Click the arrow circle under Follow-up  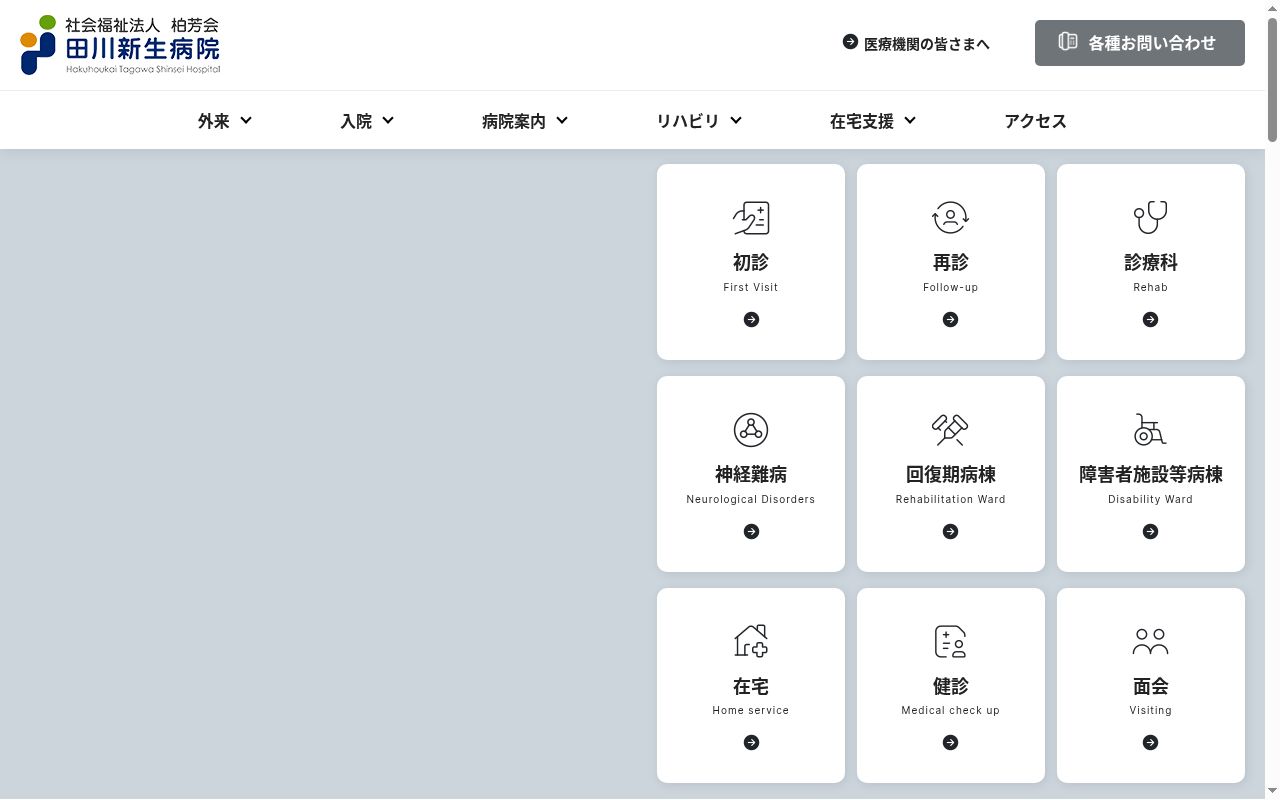951,320
